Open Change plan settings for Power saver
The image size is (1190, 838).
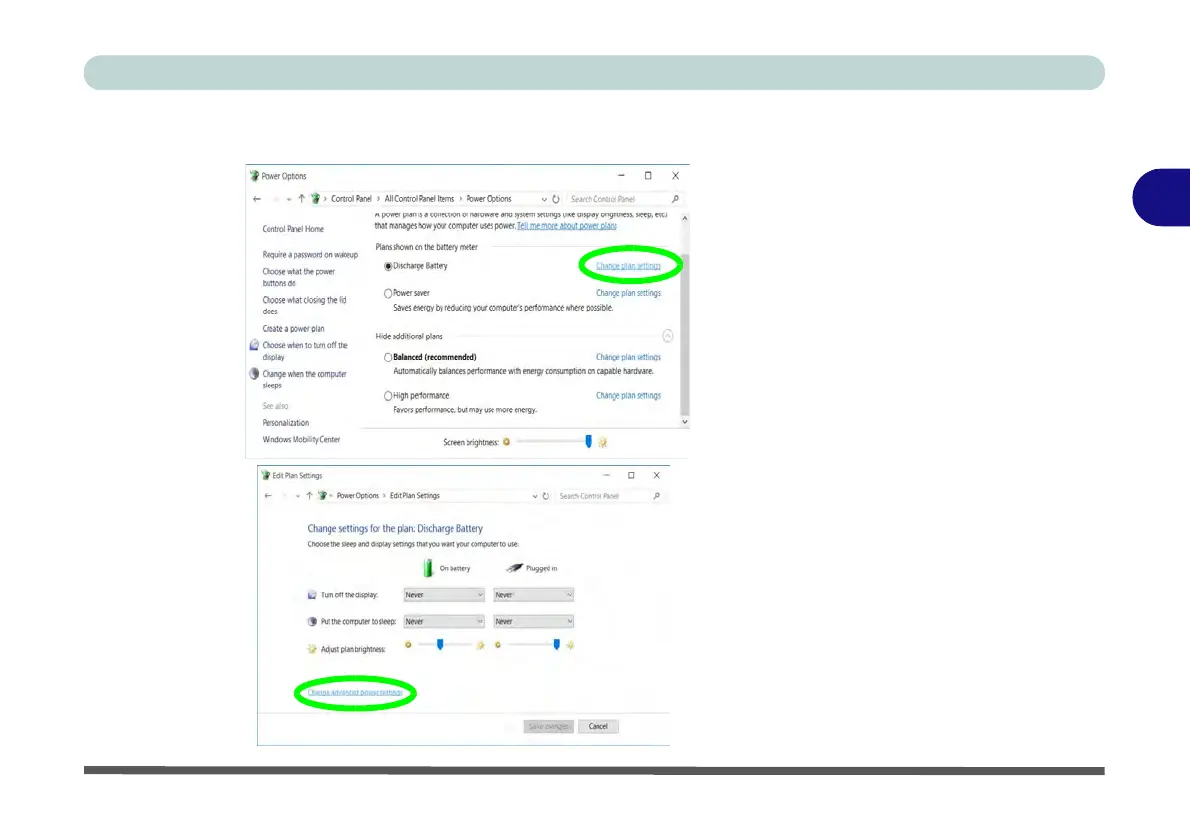(x=628, y=293)
